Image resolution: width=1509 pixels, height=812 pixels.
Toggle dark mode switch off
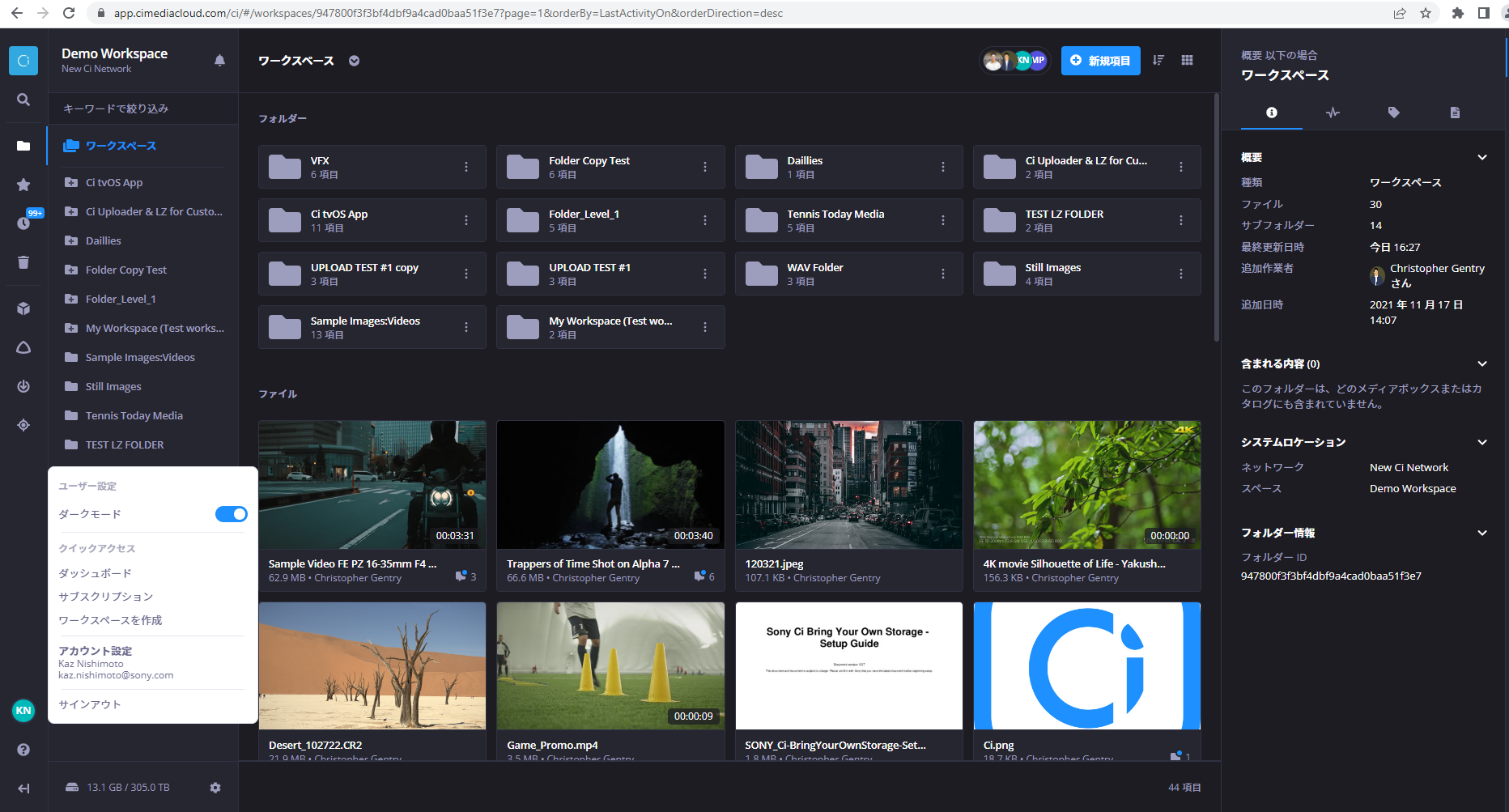click(232, 514)
